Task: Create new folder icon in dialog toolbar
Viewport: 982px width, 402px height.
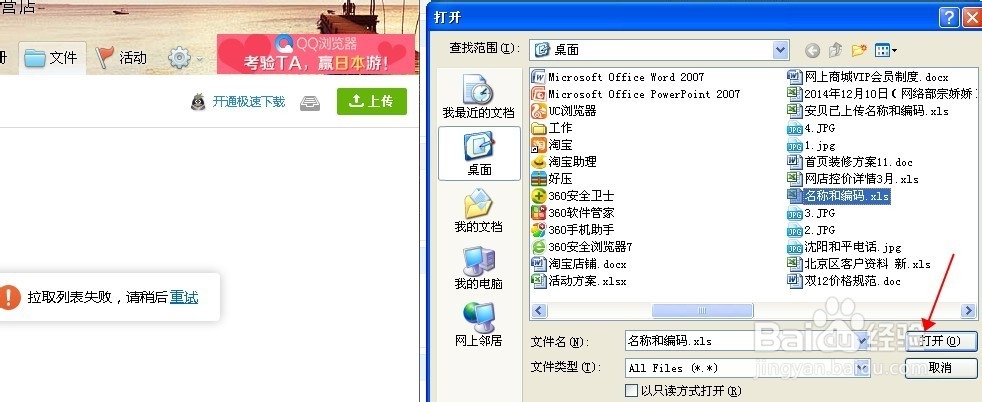Action: (859, 49)
